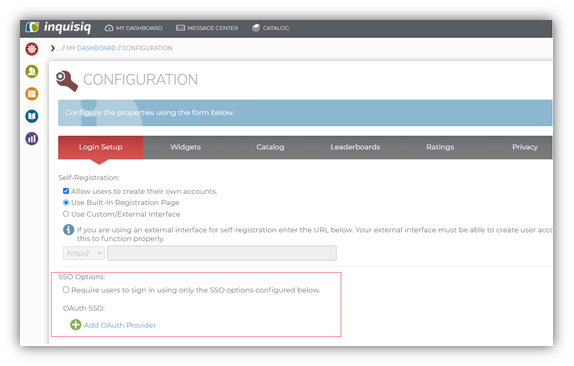Screen dimensions: 574x366
Task: Click the Message Center envelope icon
Action: click(x=180, y=28)
